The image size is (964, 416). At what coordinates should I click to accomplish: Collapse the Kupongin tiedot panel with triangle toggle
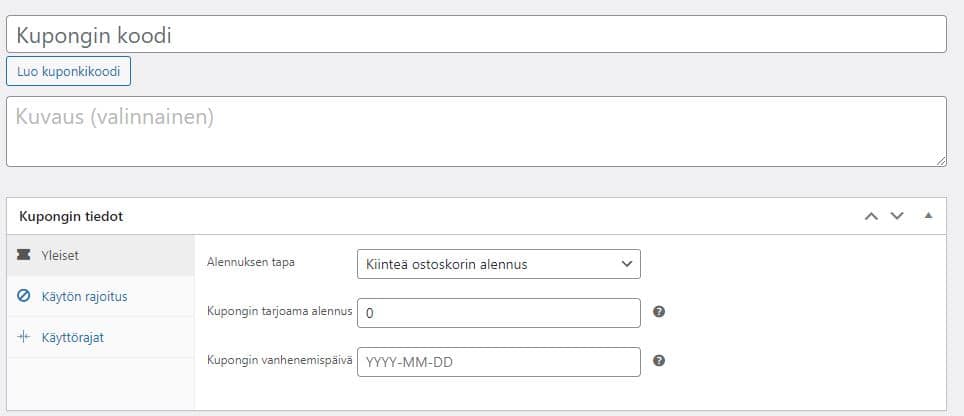928,215
